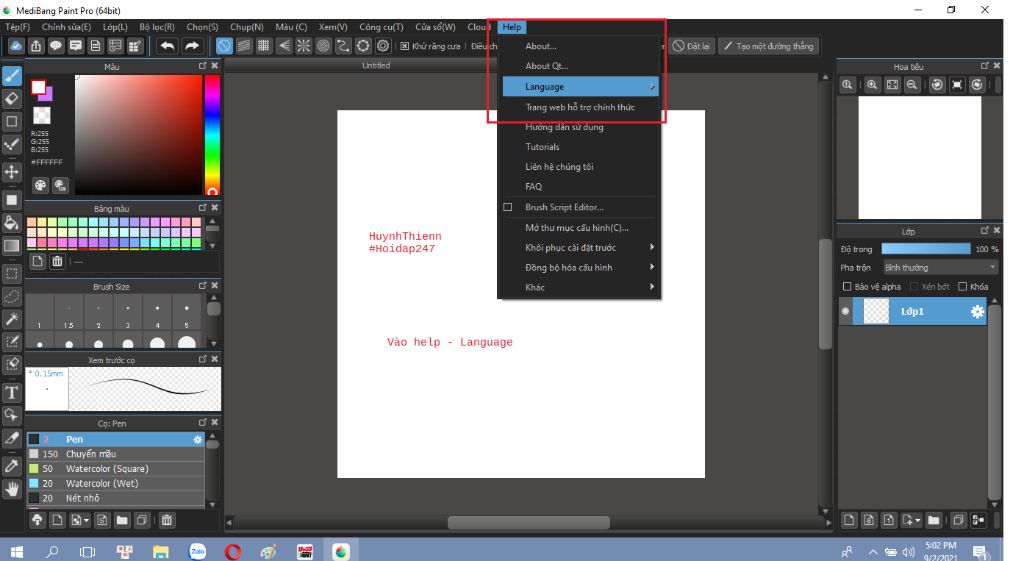
Task: Select Chuyển màu brush
Action: click(116, 454)
